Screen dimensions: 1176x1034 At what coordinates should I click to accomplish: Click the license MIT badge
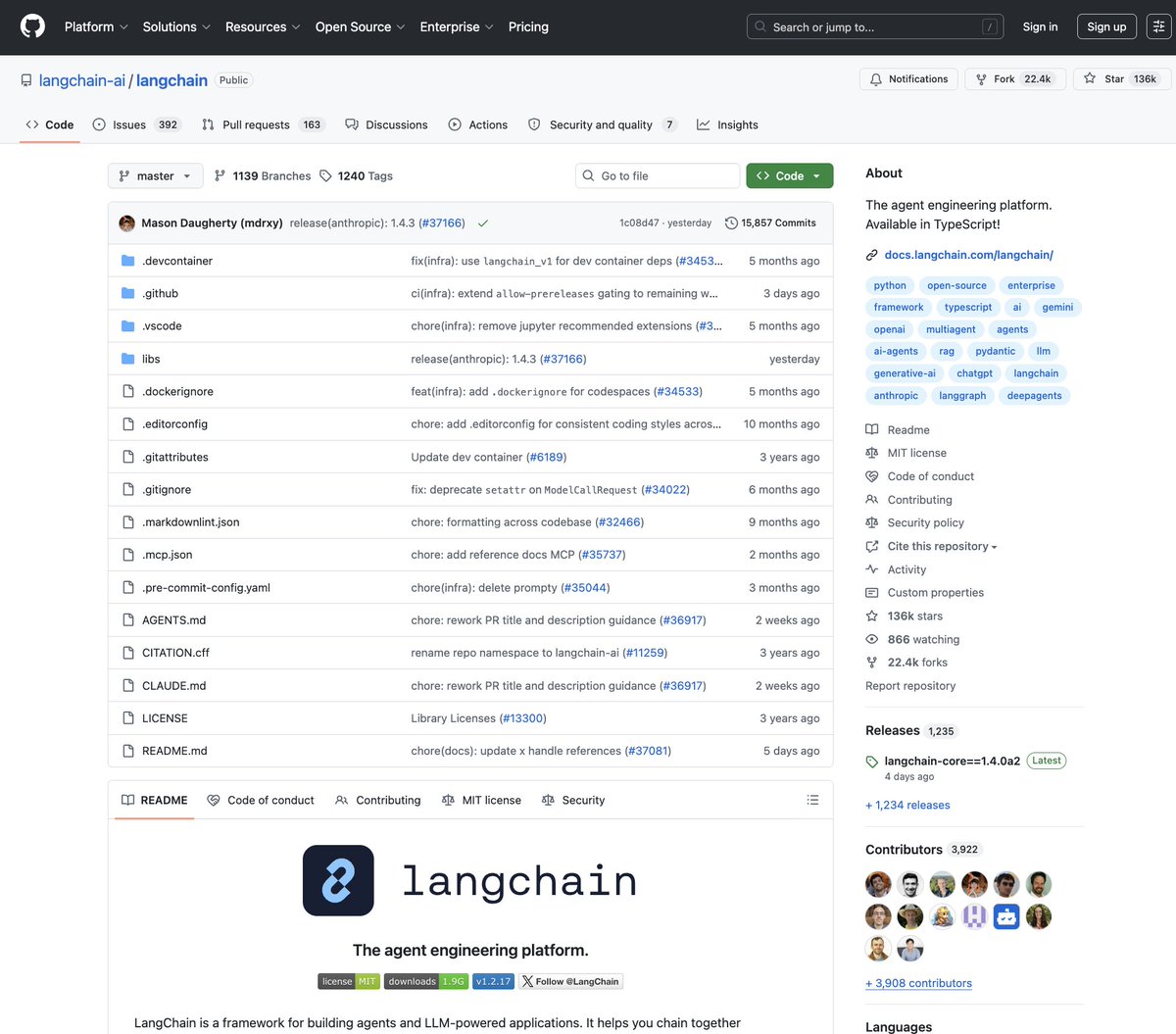349,981
